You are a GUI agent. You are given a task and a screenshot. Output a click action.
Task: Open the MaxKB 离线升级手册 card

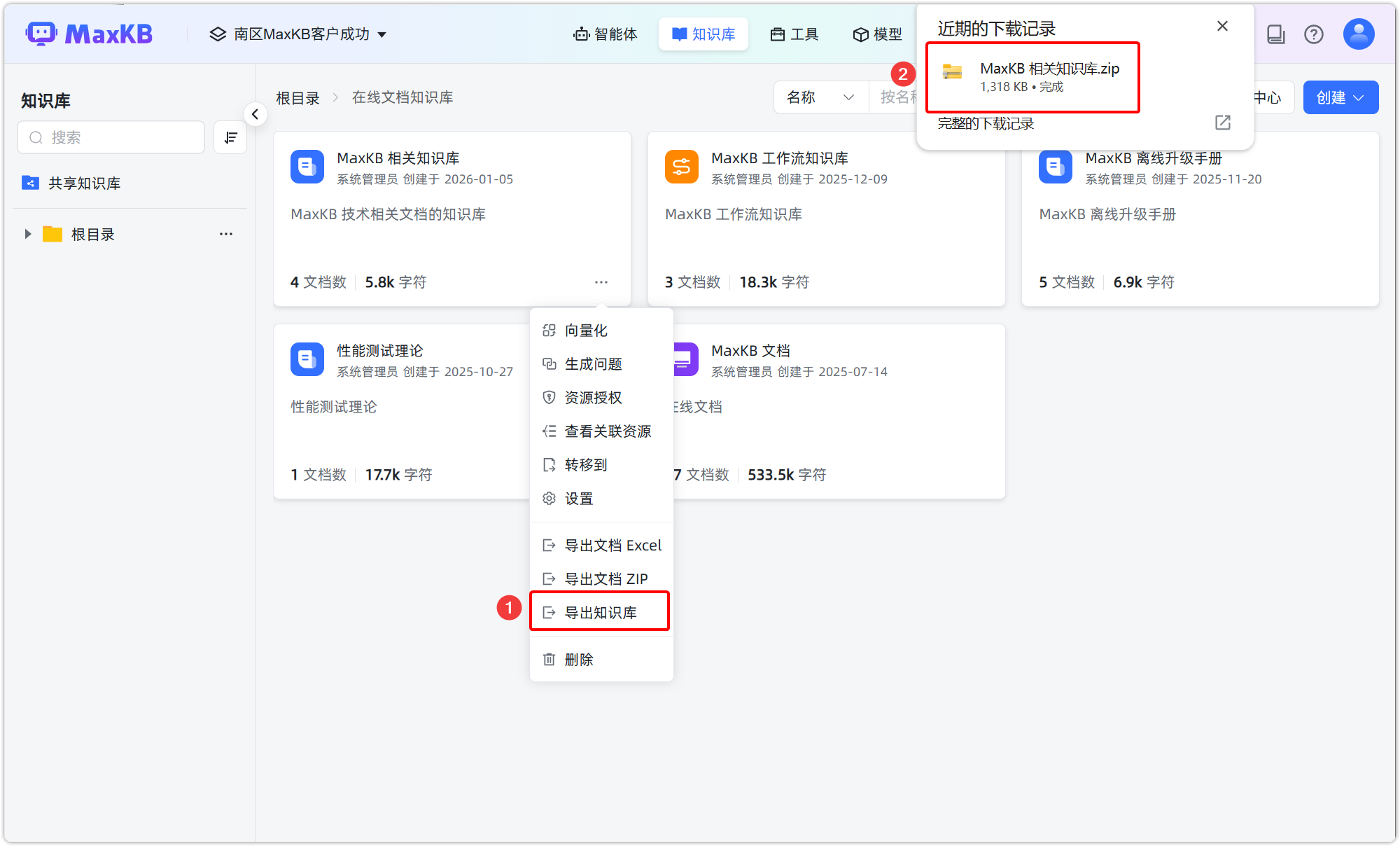click(1200, 219)
